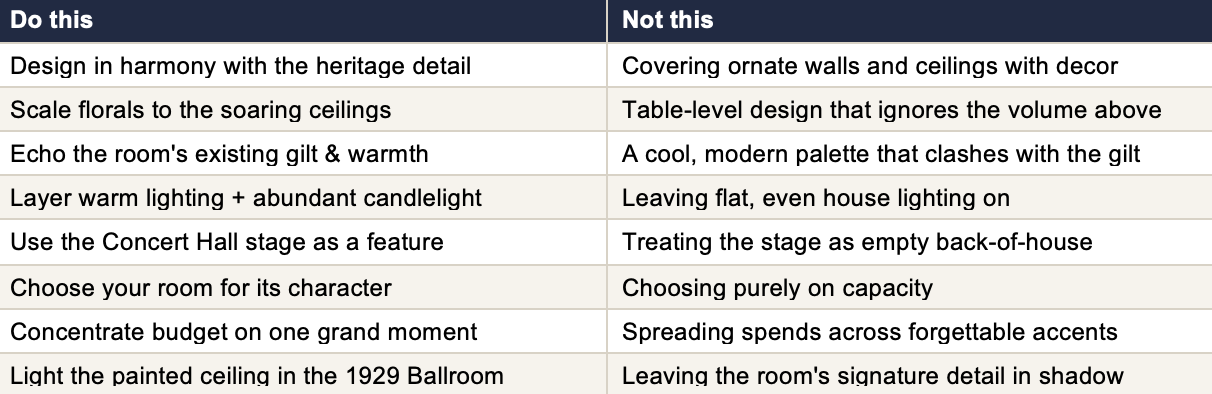The width and height of the screenshot is (1212, 394).
Task: Select 'Scale florals to the soaring ceilings' cell
Action: (303, 109)
